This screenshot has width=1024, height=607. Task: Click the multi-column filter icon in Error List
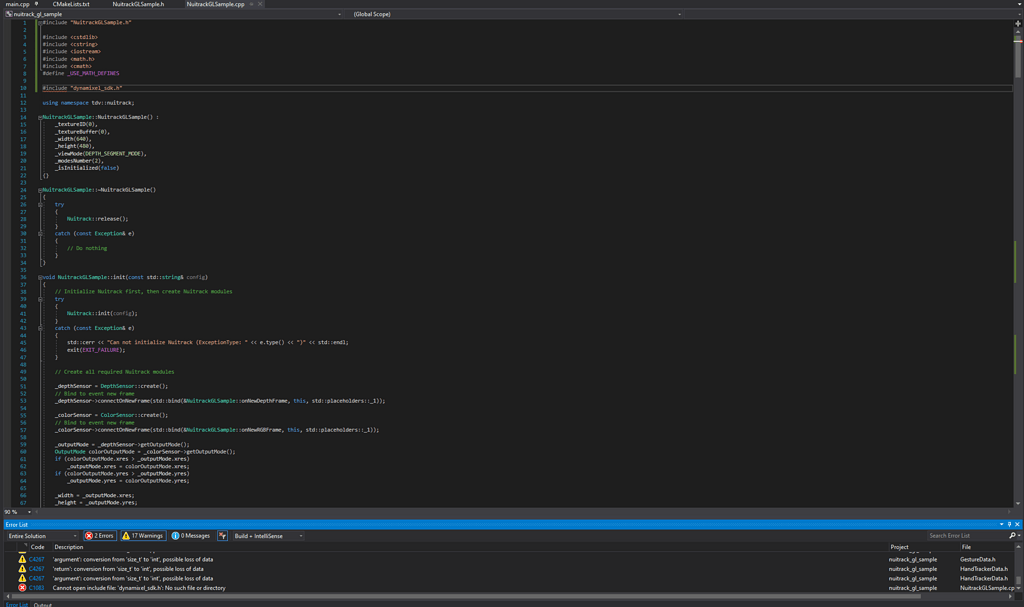tap(222, 535)
